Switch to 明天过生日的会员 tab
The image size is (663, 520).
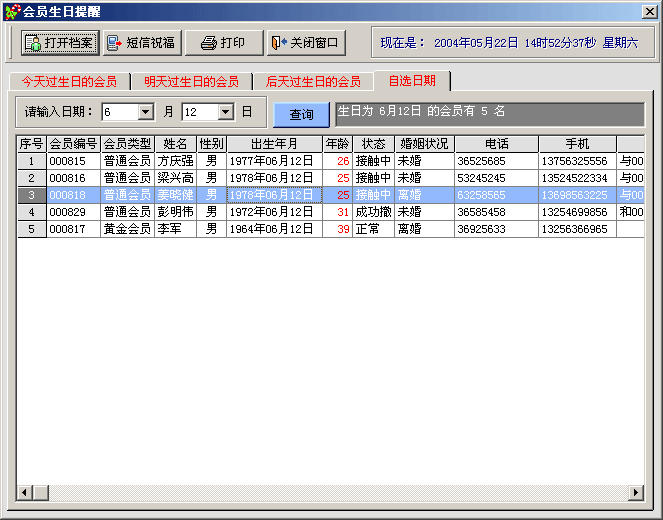click(x=191, y=82)
